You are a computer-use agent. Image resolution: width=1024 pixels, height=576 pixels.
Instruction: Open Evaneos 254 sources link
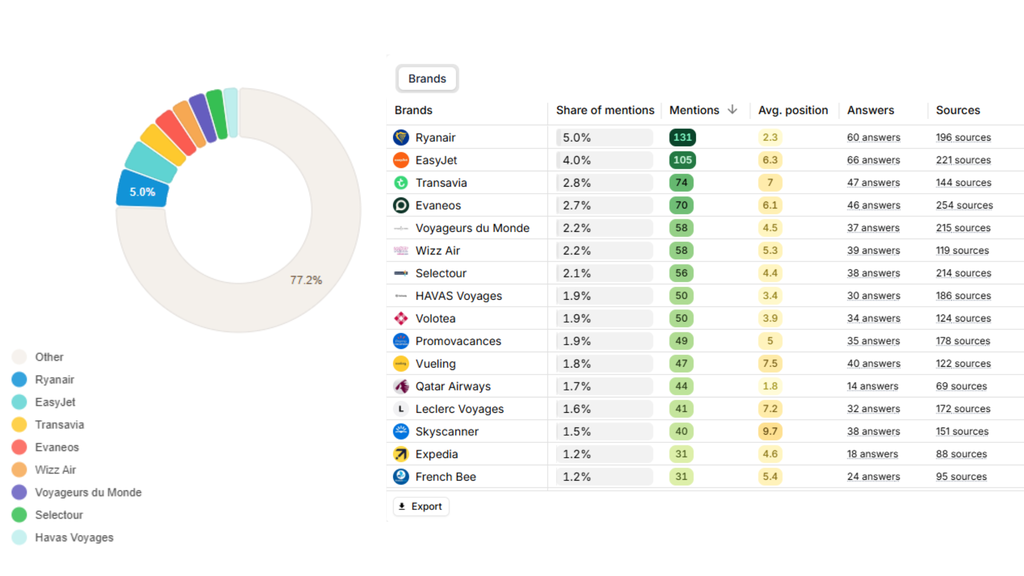pyautogui.click(x=964, y=206)
